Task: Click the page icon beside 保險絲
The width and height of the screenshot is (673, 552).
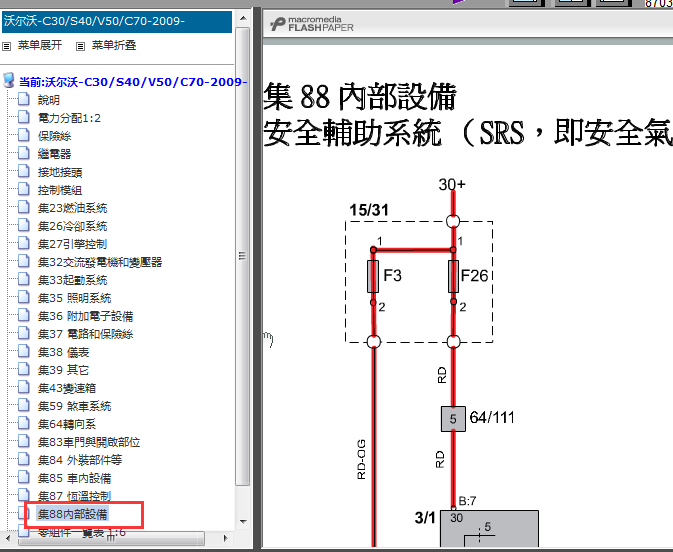Action: click(x=24, y=135)
